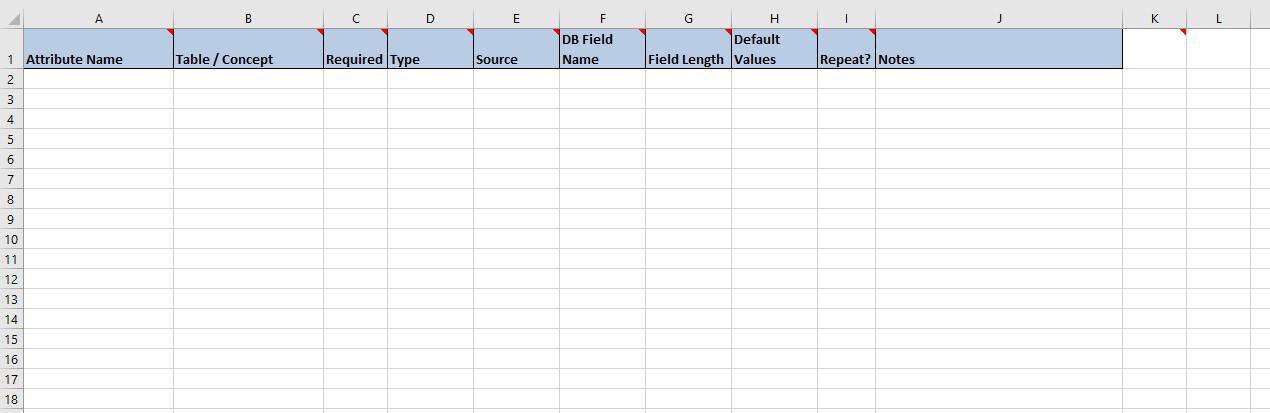Click the "Repeat?" header cell
The image size is (1270, 413).
tap(846, 49)
